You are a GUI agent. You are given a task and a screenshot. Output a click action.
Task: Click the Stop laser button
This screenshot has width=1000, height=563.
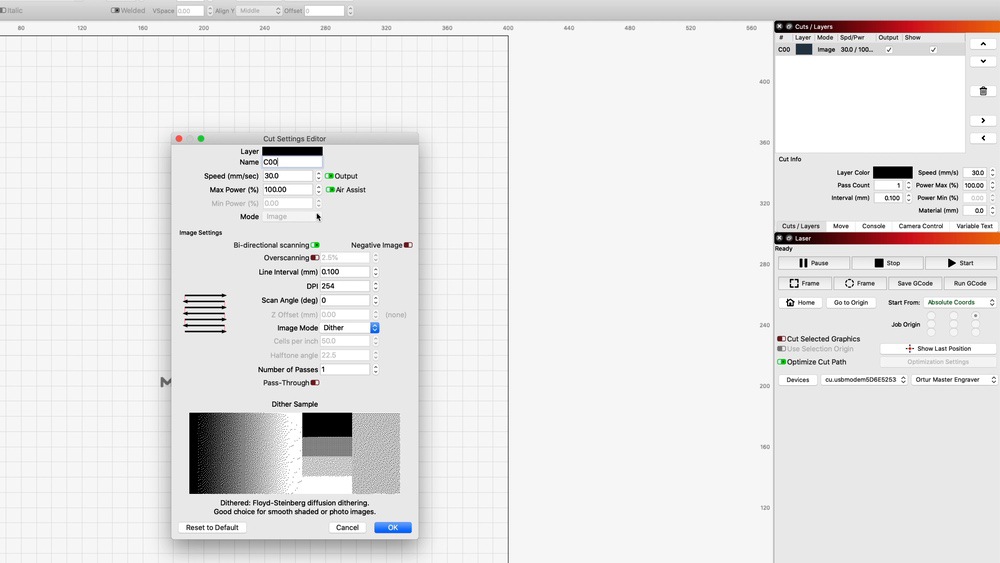887,263
